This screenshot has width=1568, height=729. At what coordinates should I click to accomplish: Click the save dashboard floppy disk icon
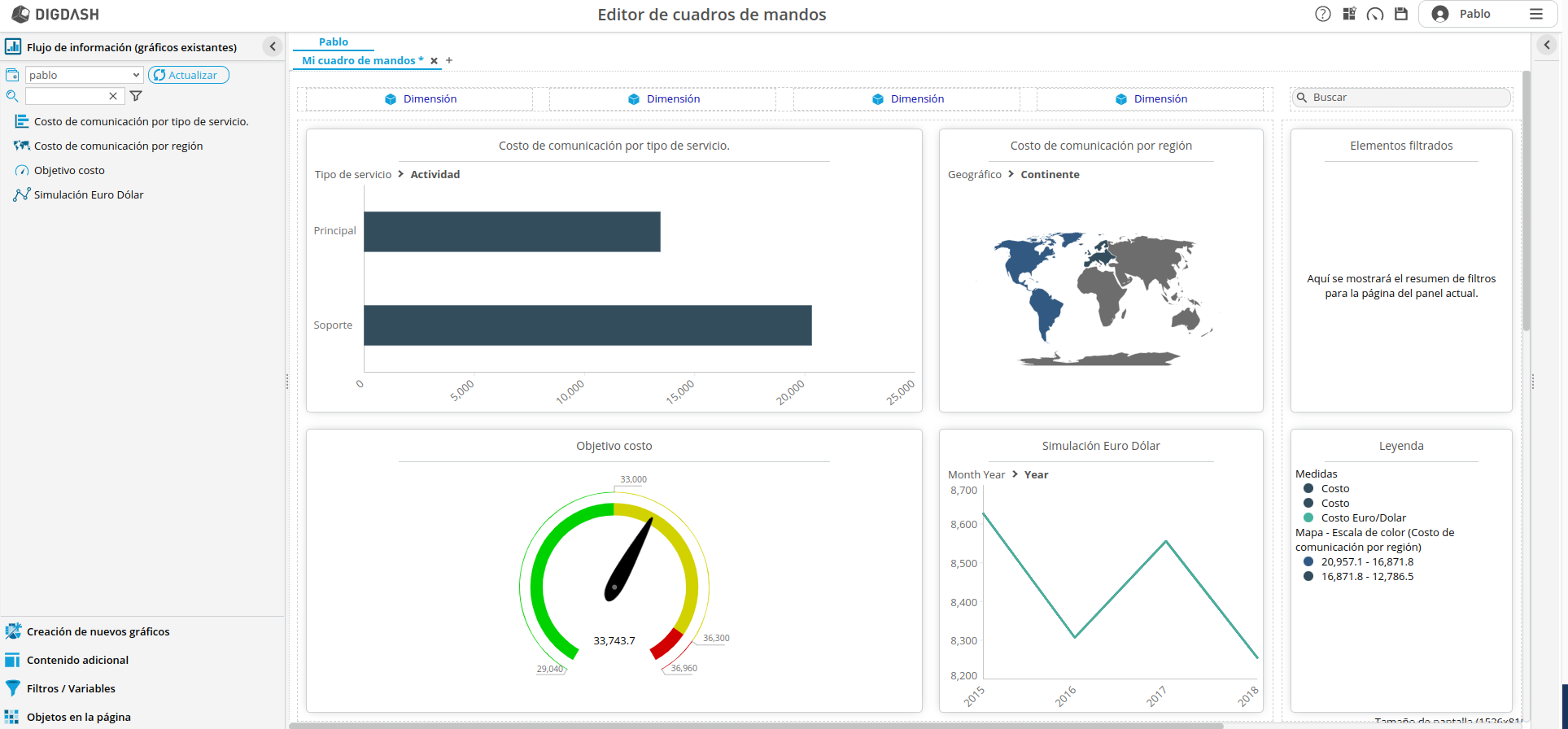coord(1401,14)
